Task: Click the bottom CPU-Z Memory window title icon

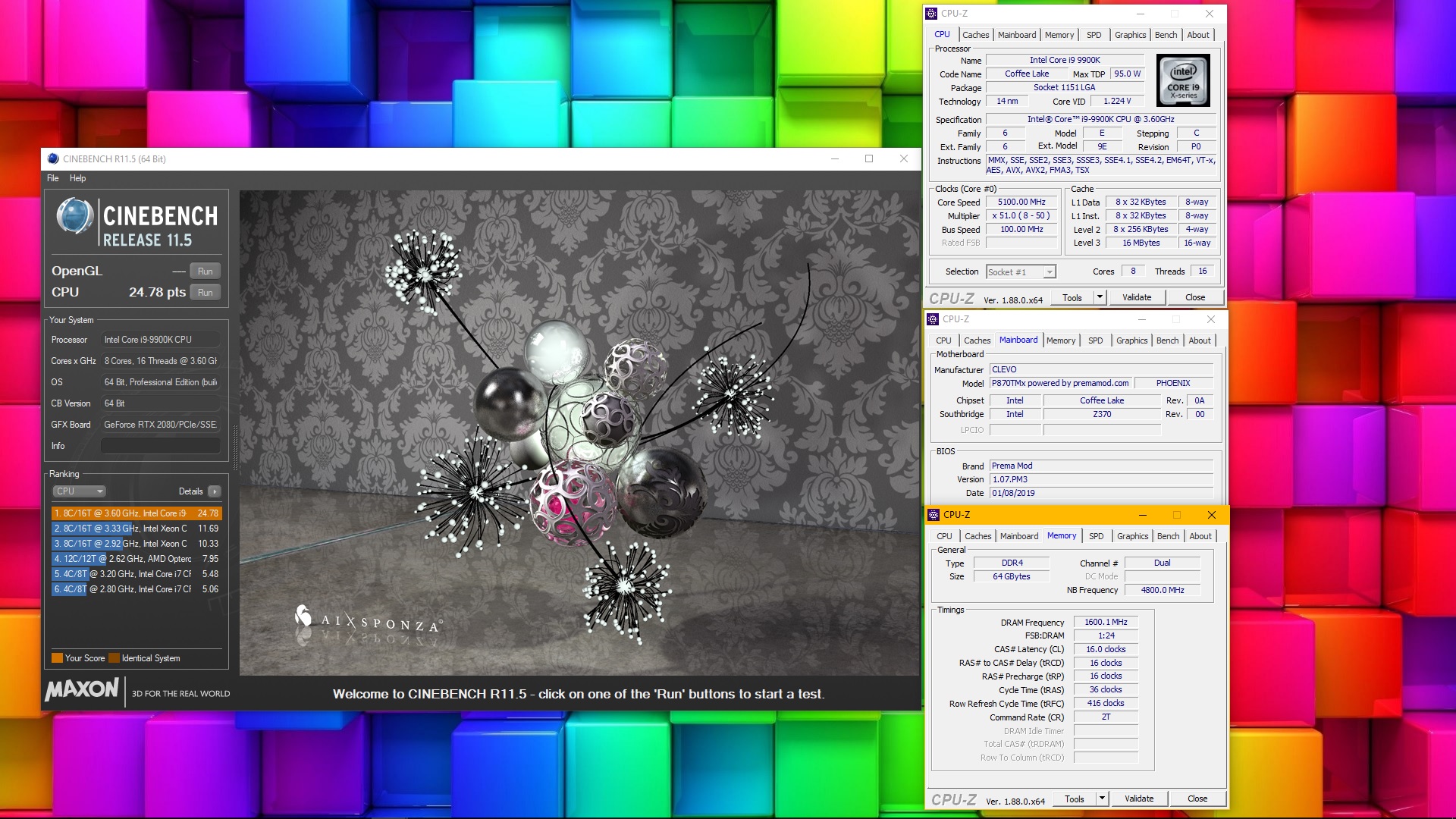Action: coord(934,515)
